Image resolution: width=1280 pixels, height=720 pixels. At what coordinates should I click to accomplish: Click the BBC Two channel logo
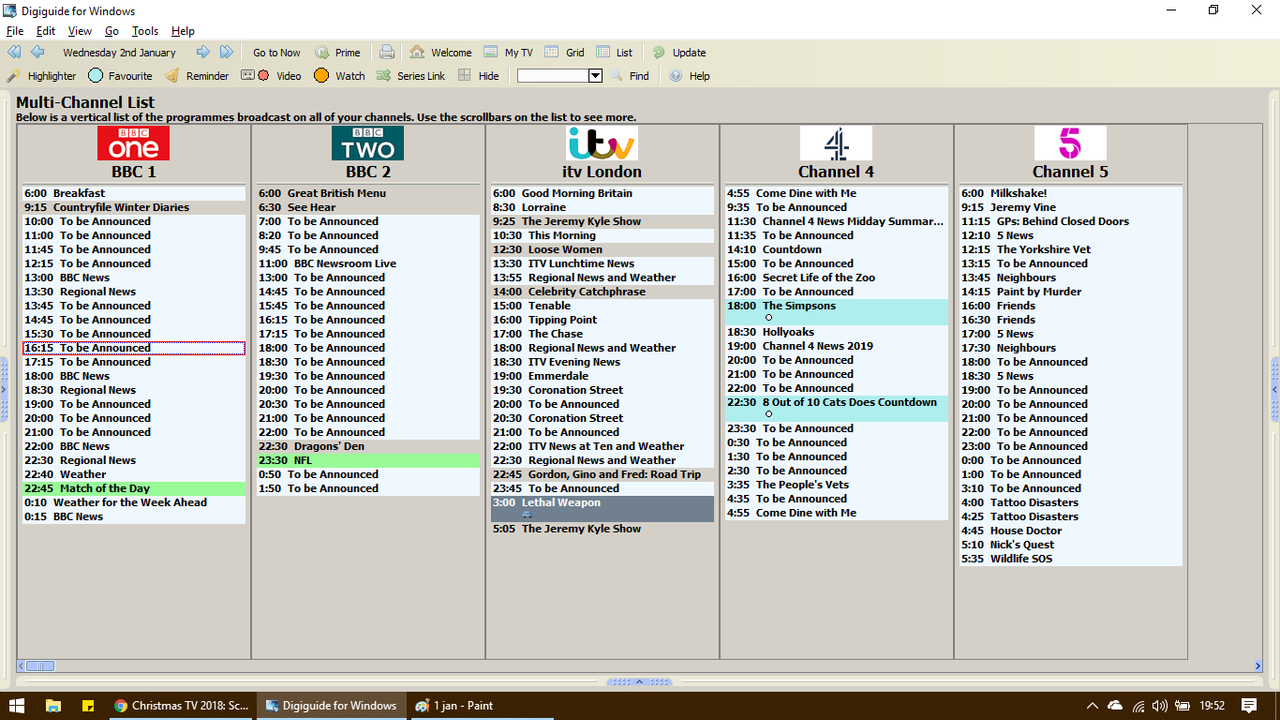[x=368, y=143]
